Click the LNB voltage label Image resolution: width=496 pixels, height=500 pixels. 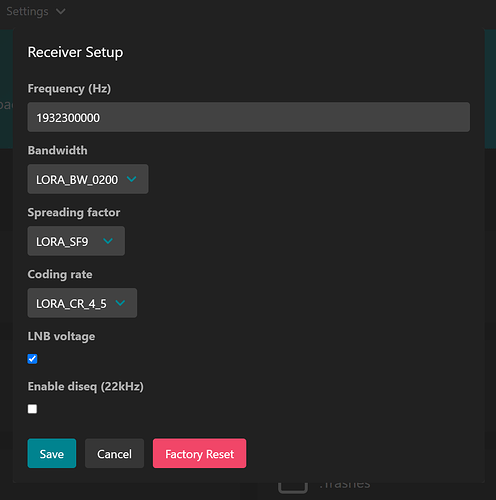pyautogui.click(x=61, y=336)
